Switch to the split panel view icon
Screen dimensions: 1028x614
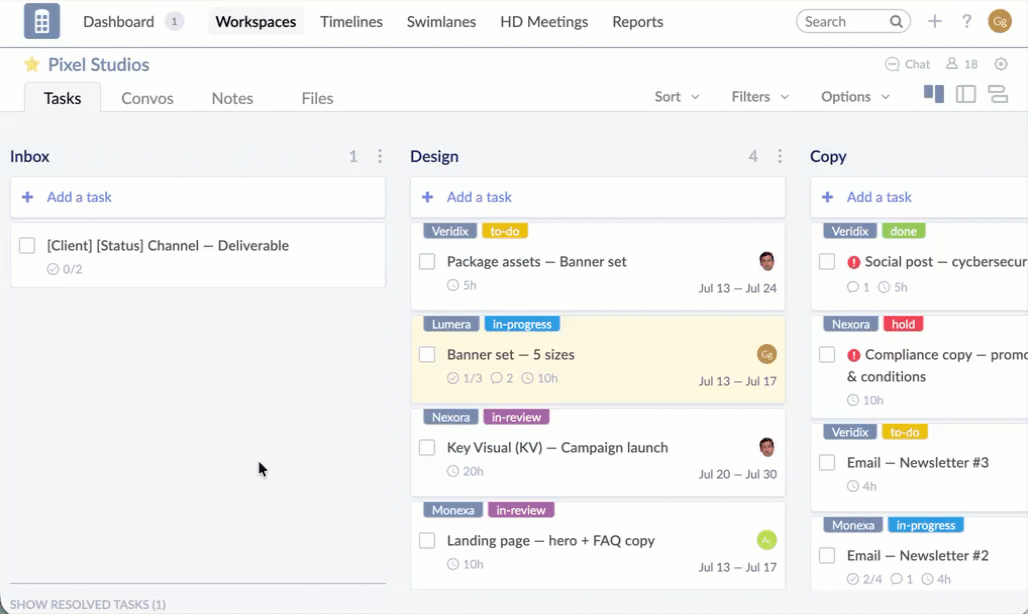(966, 94)
